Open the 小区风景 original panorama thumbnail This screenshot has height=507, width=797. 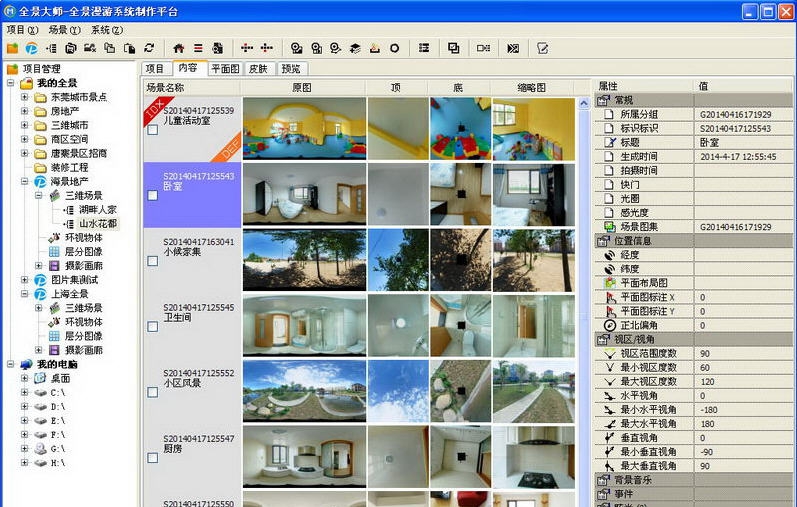click(x=304, y=391)
